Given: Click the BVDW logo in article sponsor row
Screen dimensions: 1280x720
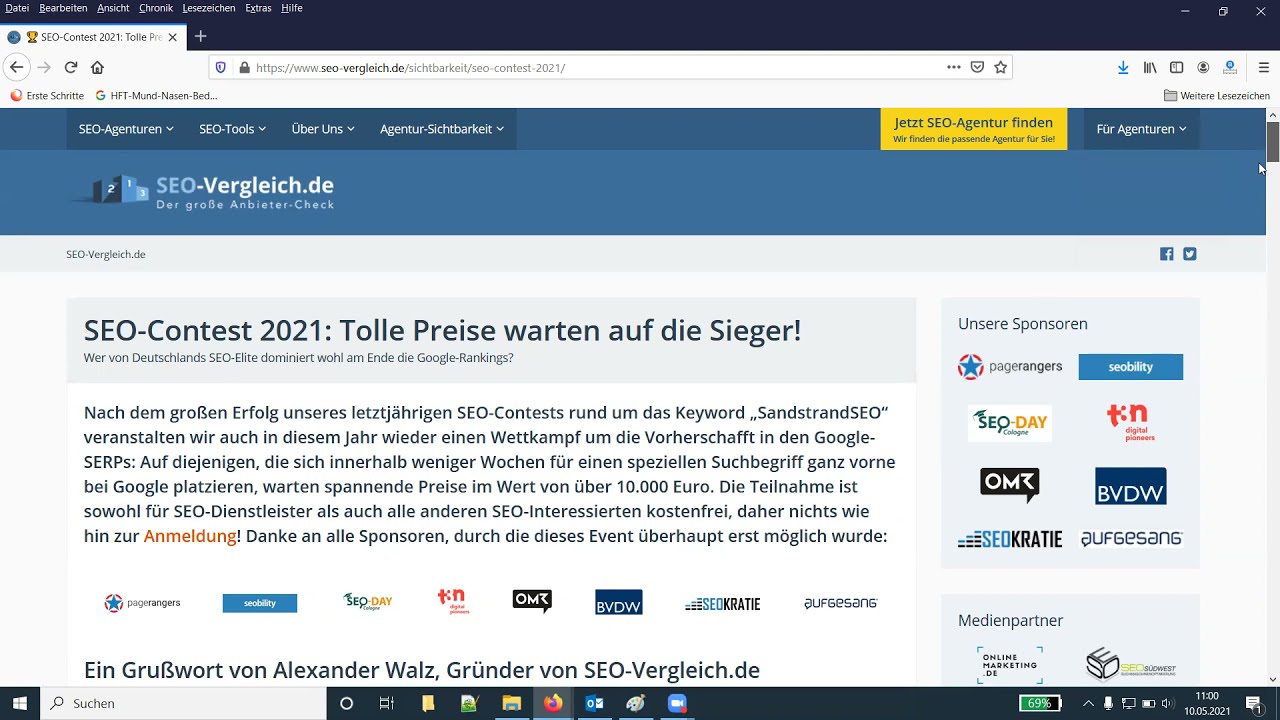Looking at the screenshot, I should [619, 602].
